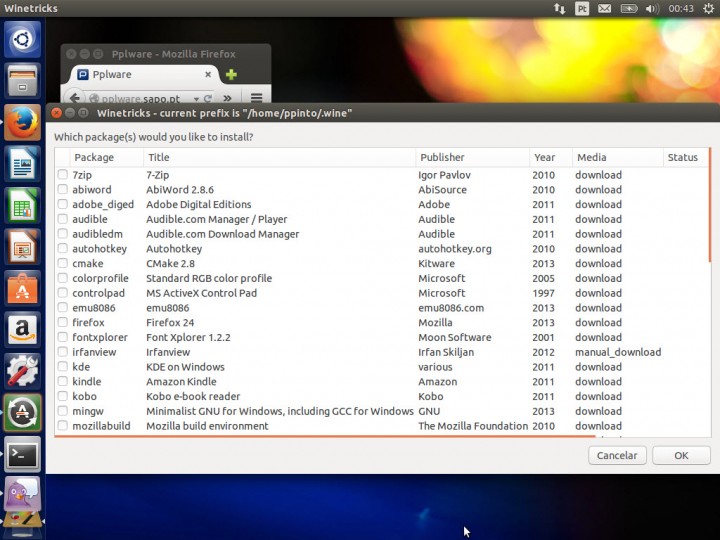Open the mail indicator in top panel
Viewport: 720px width, 540px height.
(604, 8)
